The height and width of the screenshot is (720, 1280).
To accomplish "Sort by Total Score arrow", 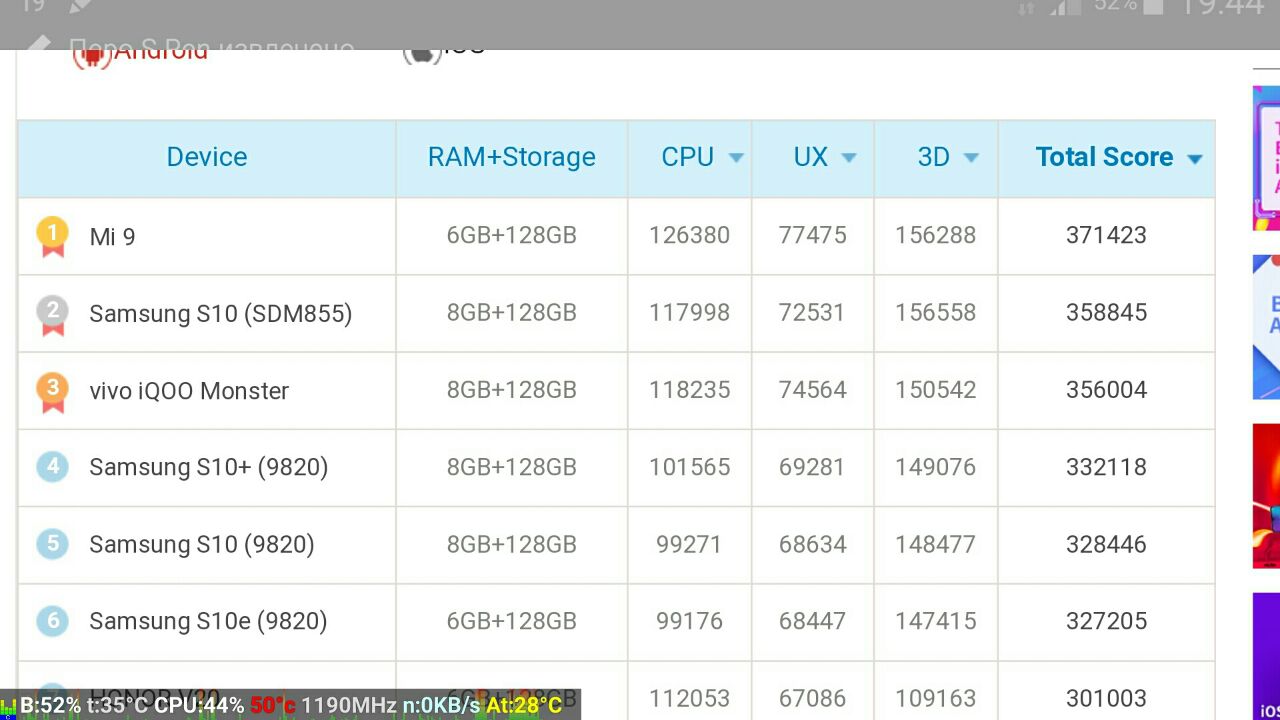I will (x=1194, y=159).
